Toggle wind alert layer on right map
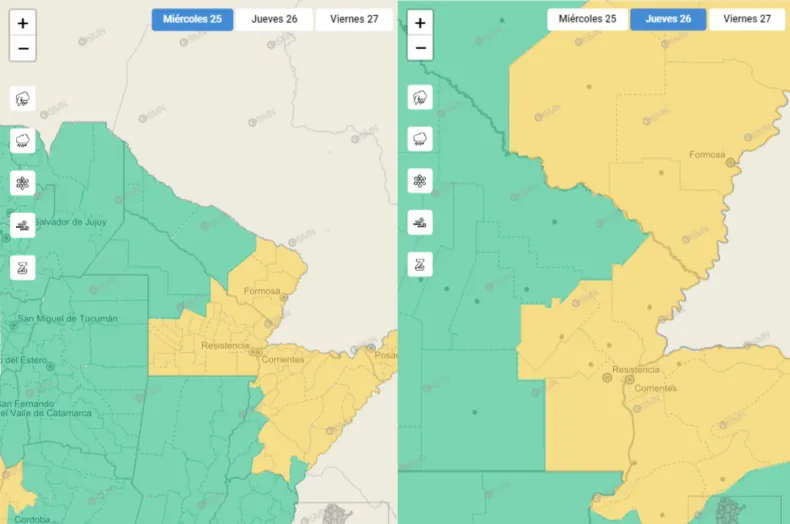 (421, 223)
